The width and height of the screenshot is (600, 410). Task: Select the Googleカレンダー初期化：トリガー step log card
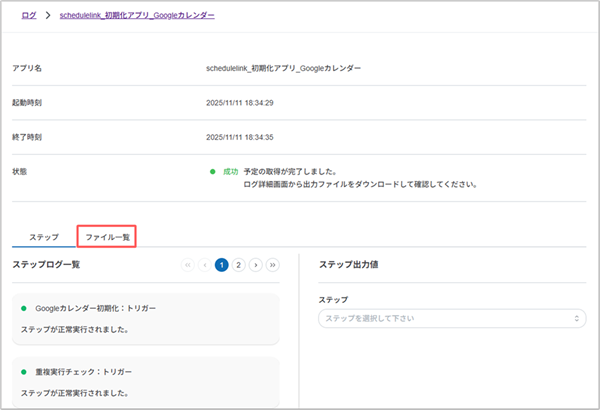click(x=150, y=318)
